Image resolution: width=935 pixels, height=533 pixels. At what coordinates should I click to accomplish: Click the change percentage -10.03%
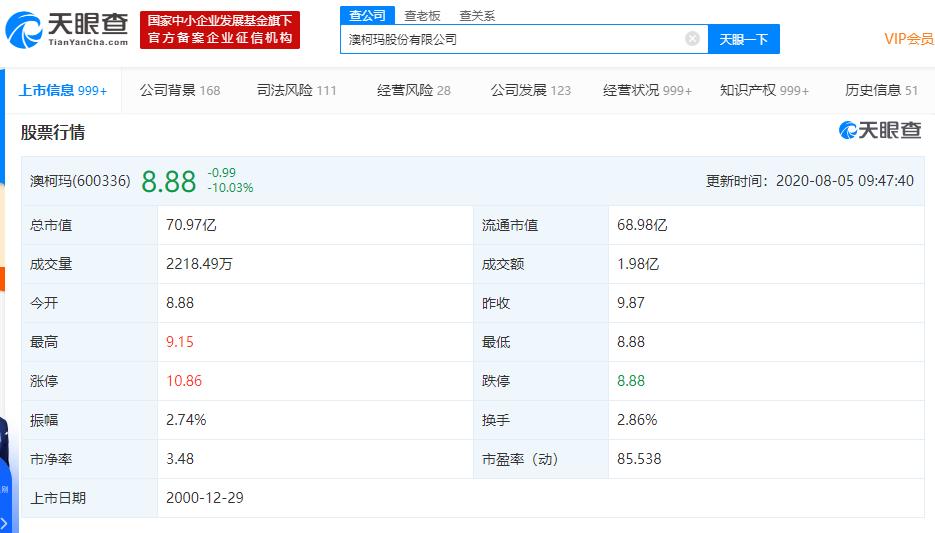[231, 188]
